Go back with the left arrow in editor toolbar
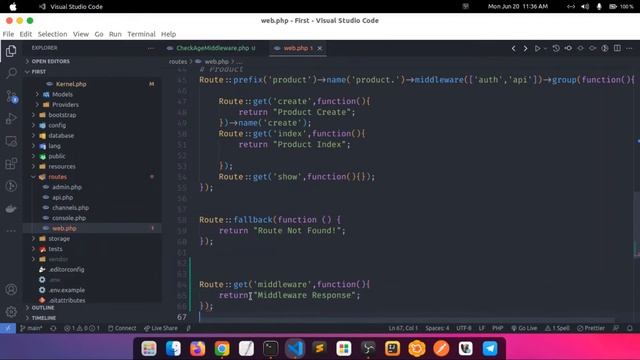The height and width of the screenshot is (360, 640). (x=513, y=48)
